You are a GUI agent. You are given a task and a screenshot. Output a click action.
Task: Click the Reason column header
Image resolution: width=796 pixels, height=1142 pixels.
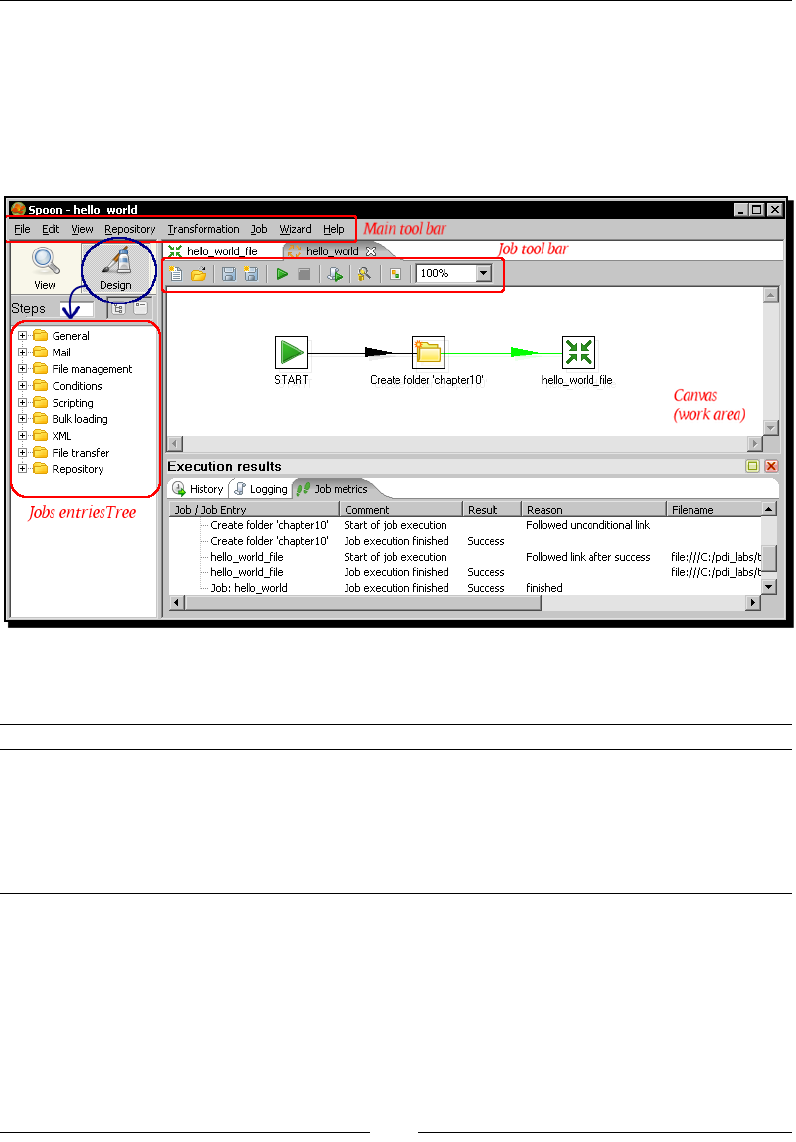(x=594, y=510)
